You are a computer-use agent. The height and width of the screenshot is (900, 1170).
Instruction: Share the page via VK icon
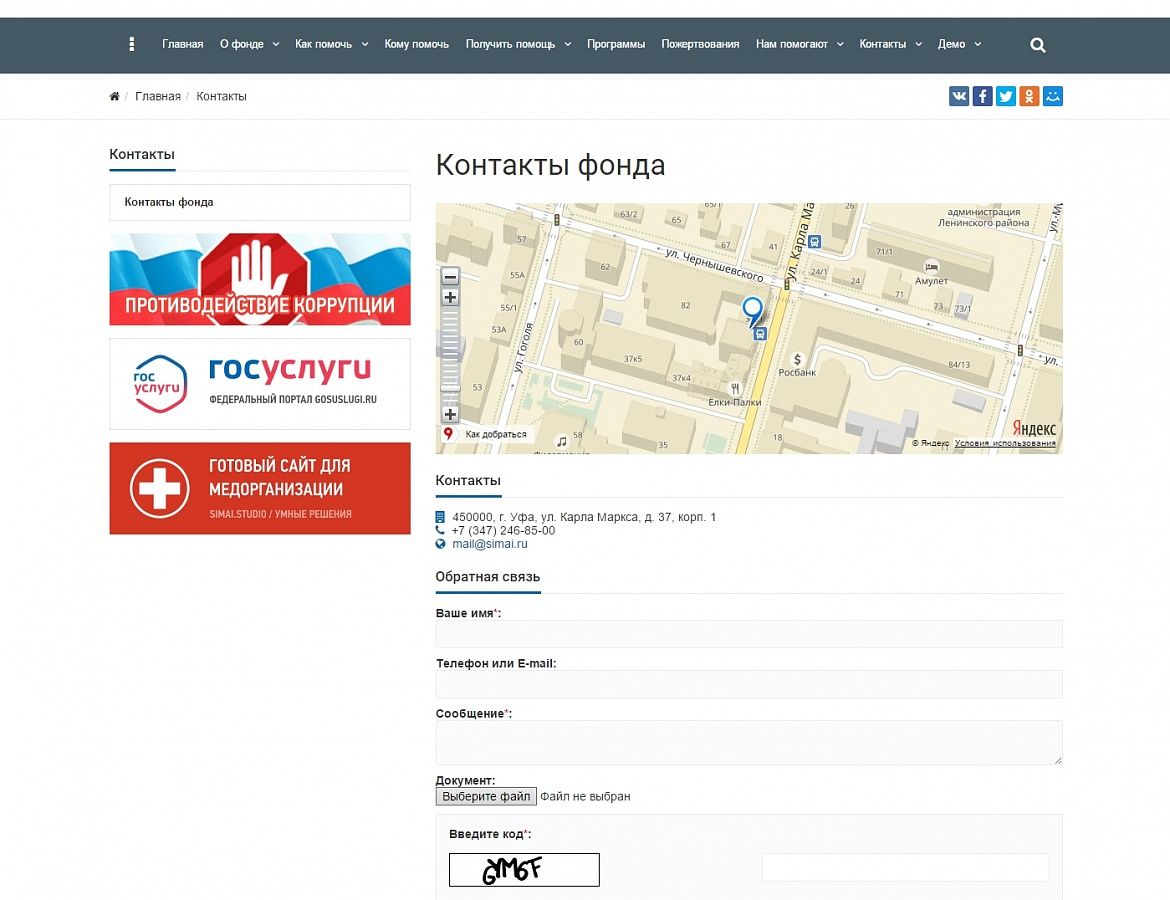959,96
